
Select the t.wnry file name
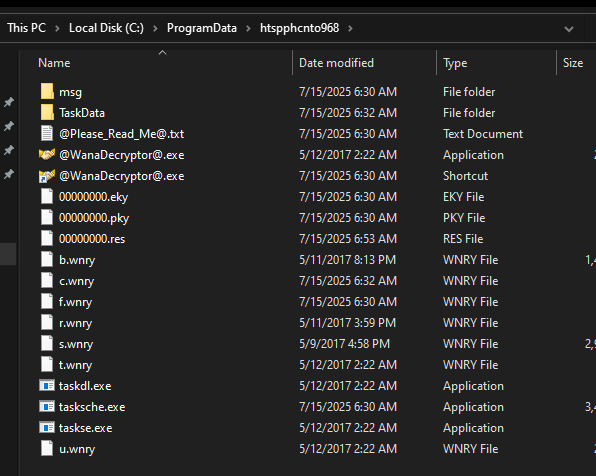click(x=75, y=365)
